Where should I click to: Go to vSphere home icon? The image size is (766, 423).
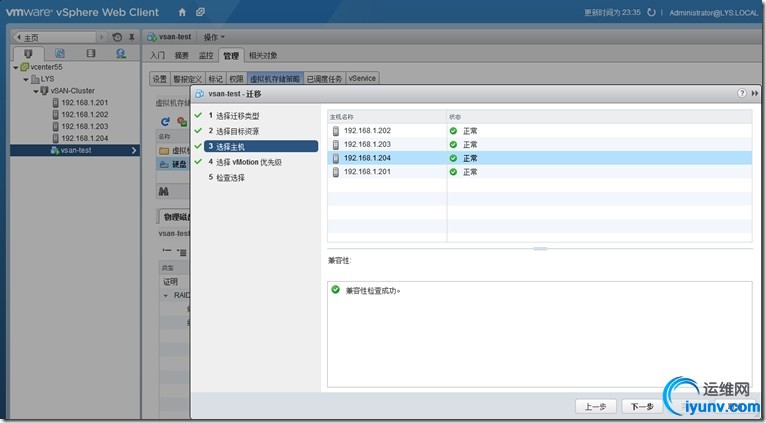182,12
